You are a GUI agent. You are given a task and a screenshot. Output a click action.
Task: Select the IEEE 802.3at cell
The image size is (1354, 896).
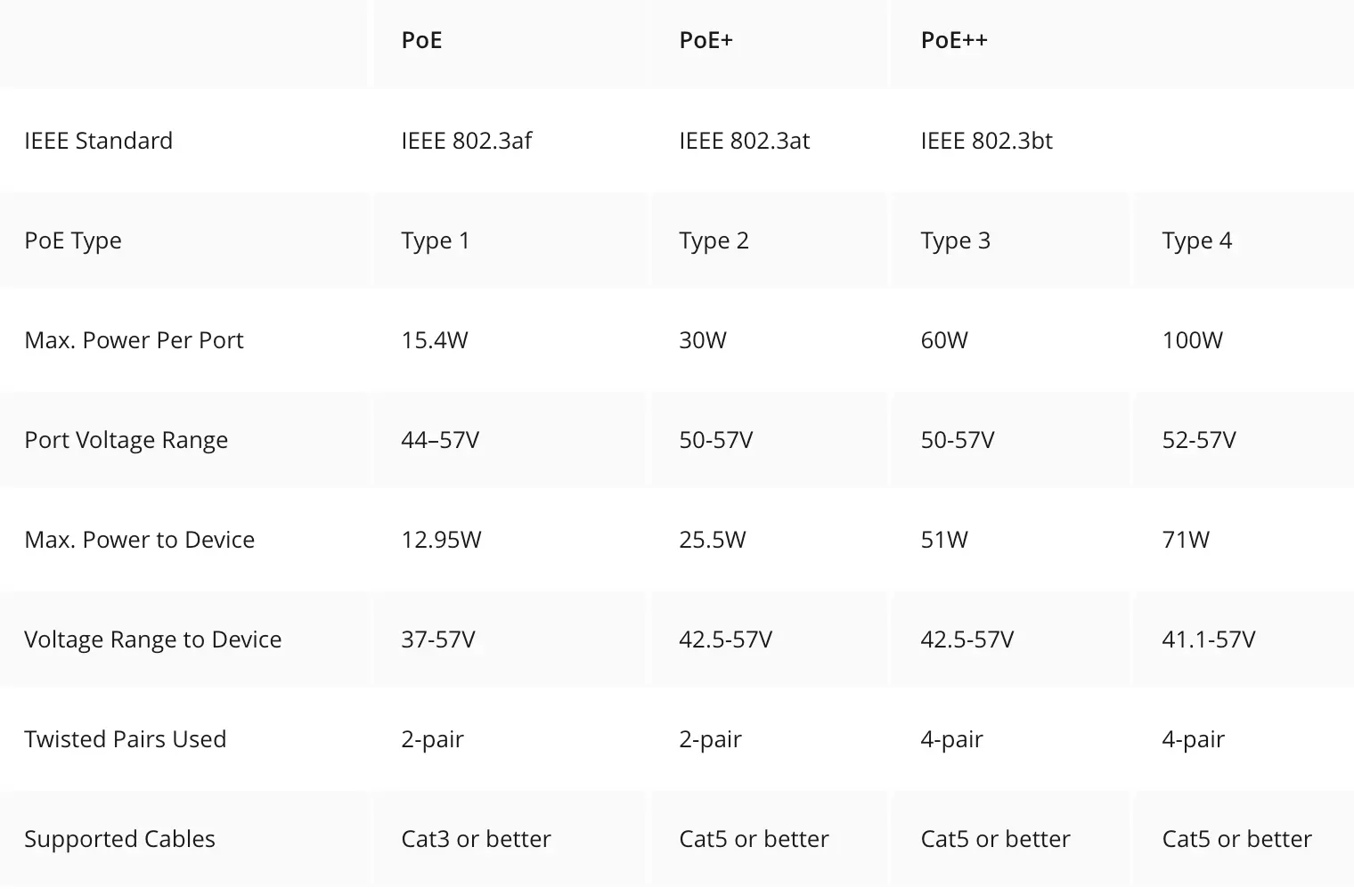tap(744, 141)
